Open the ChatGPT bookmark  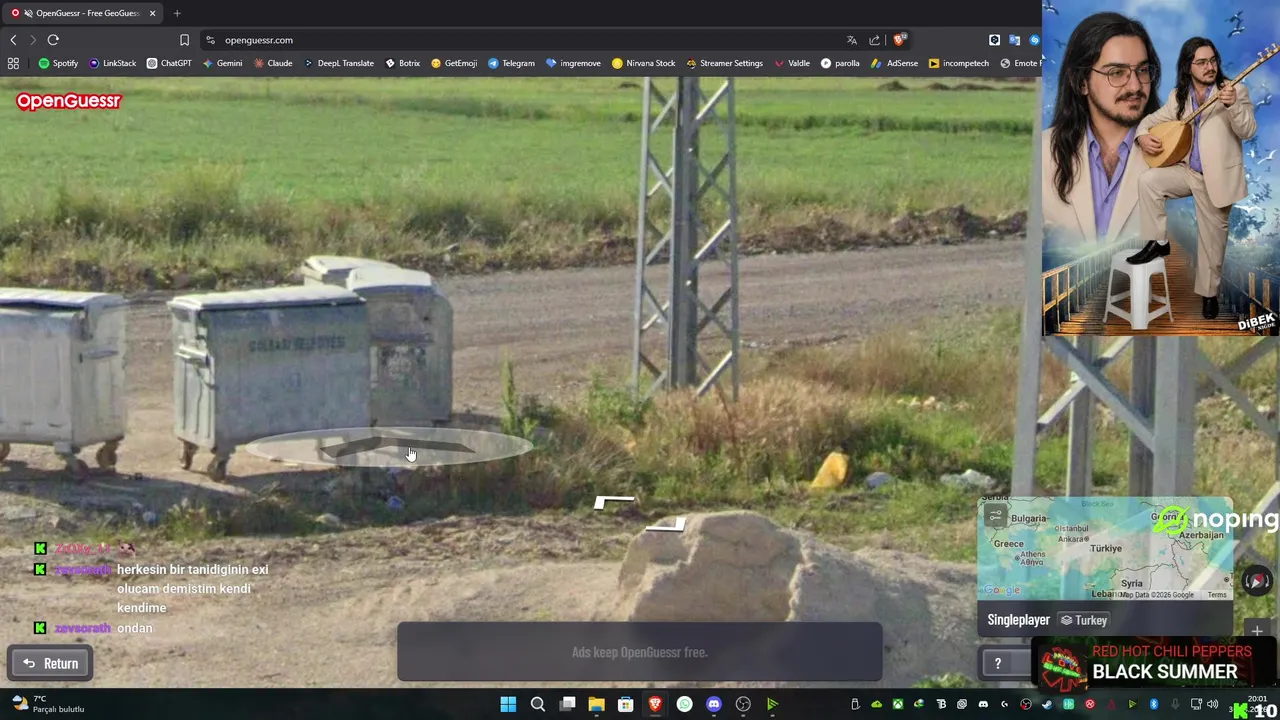tap(169, 63)
